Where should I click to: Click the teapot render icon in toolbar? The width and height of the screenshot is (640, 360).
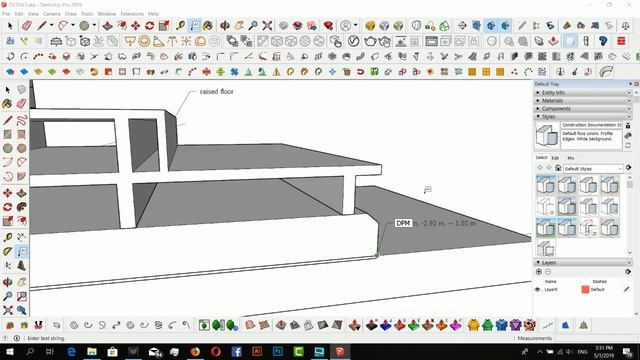(x=370, y=41)
